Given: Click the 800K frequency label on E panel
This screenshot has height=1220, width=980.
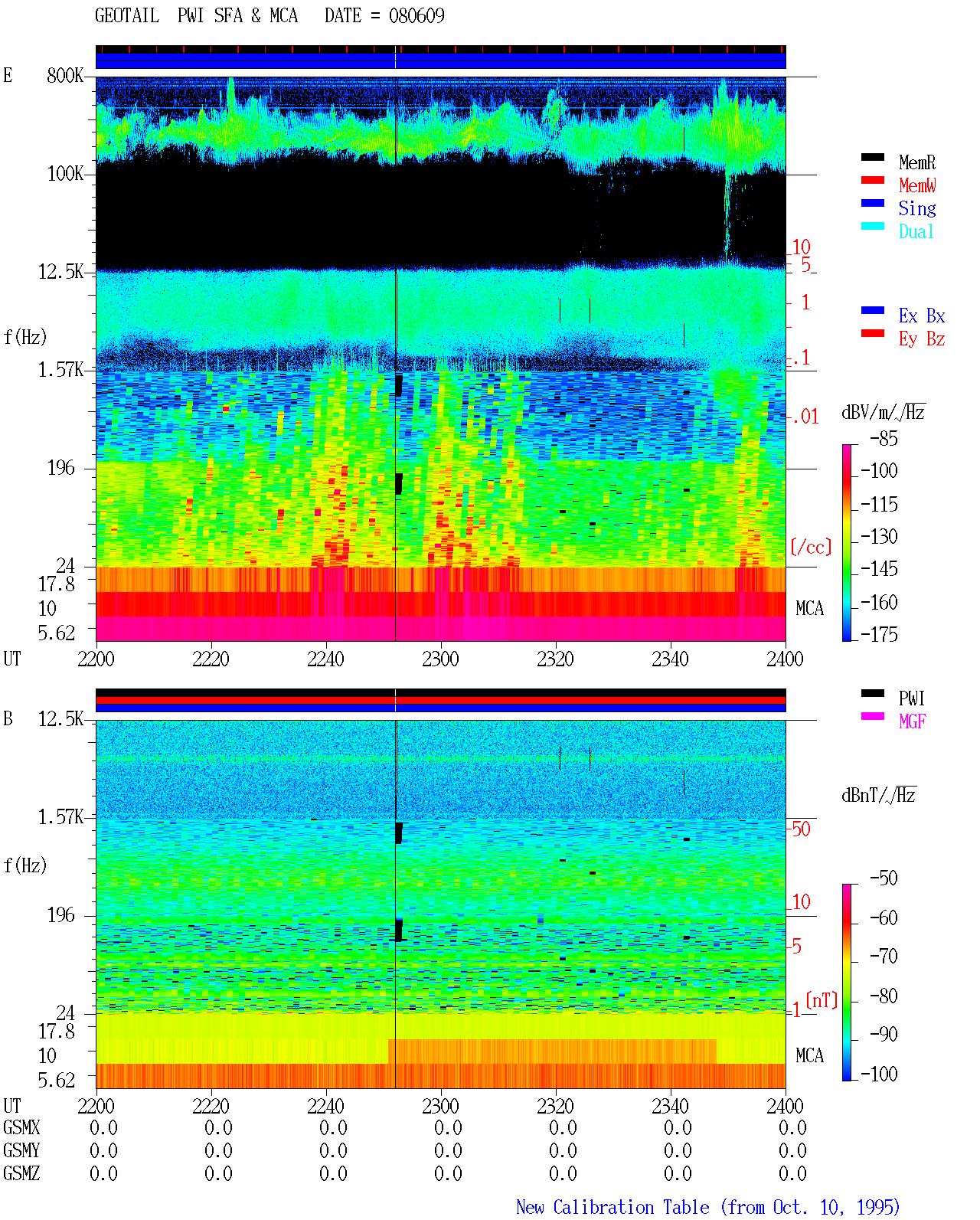Looking at the screenshot, I should [x=65, y=76].
